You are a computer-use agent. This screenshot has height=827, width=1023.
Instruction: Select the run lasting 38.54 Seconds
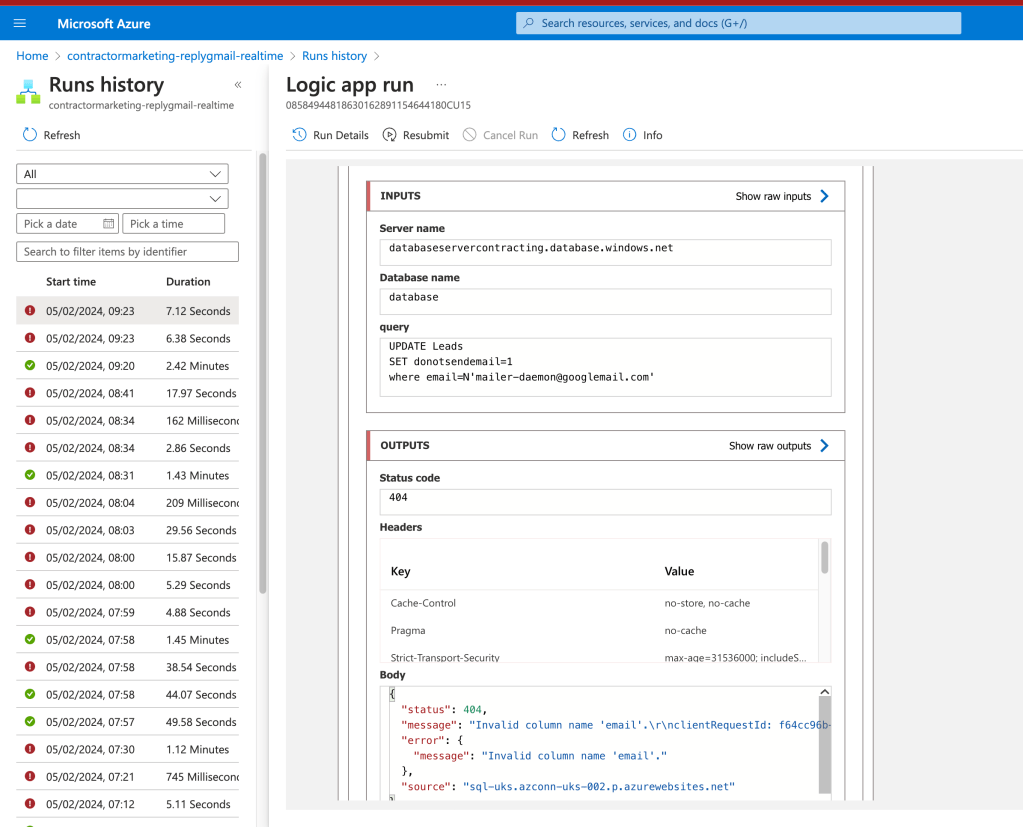tap(127, 667)
